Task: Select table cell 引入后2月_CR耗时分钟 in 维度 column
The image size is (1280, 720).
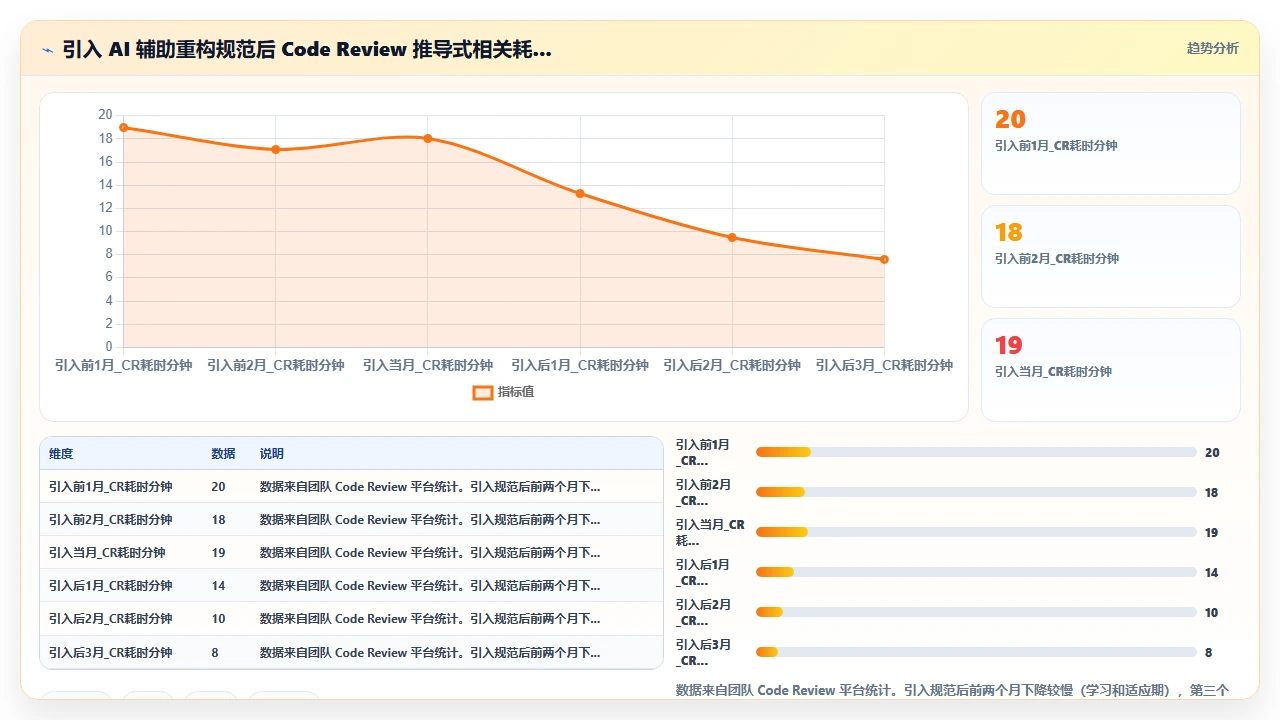Action: point(110,619)
